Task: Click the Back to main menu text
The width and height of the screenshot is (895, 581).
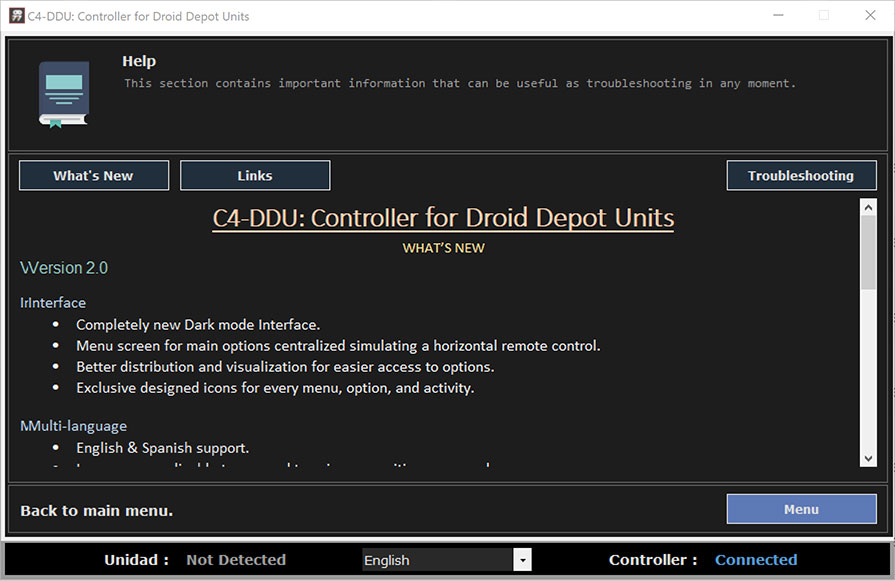Action: coord(96,510)
